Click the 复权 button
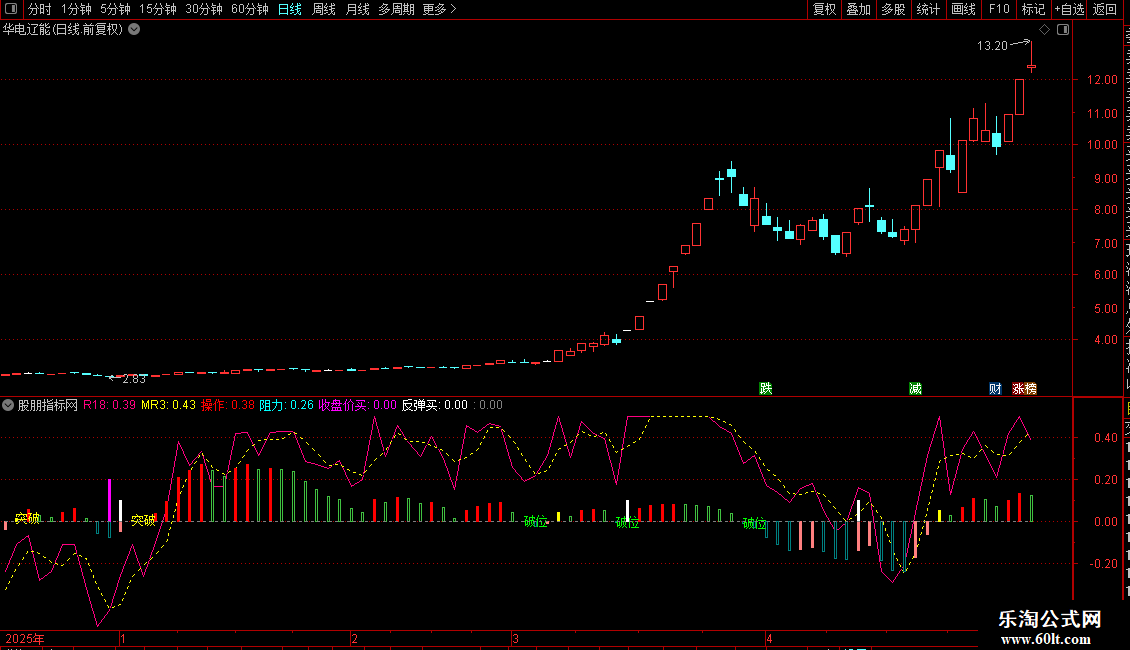Viewport: 1130px width, 650px height. [x=824, y=9]
